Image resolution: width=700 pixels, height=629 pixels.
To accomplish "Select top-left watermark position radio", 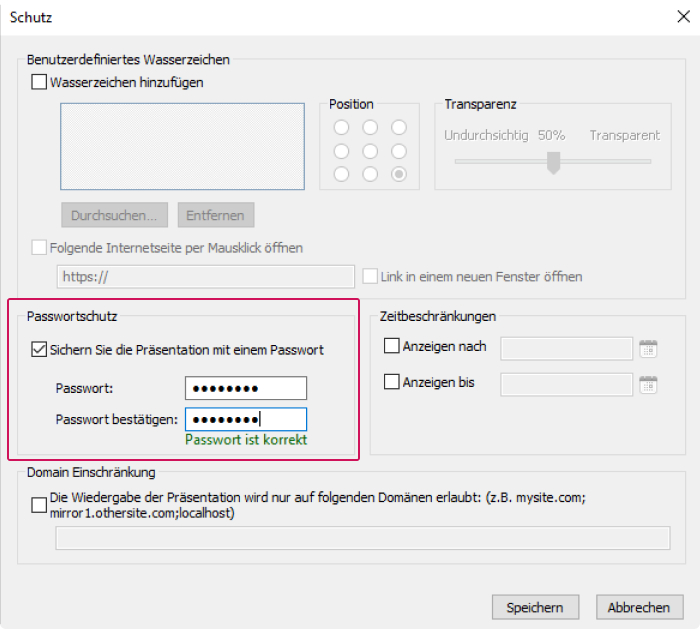I will pyautogui.click(x=341, y=128).
